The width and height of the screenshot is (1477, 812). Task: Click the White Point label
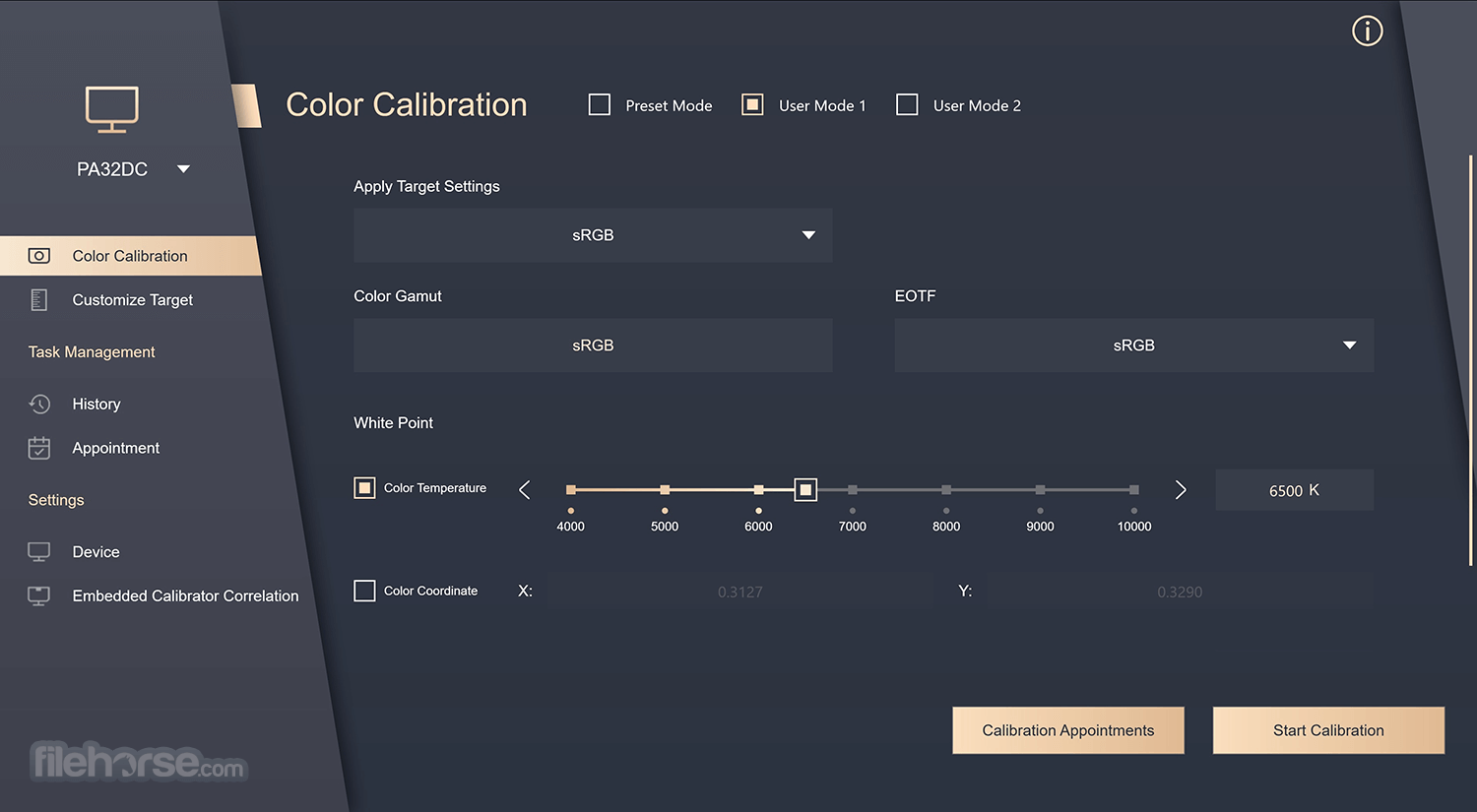[393, 423]
